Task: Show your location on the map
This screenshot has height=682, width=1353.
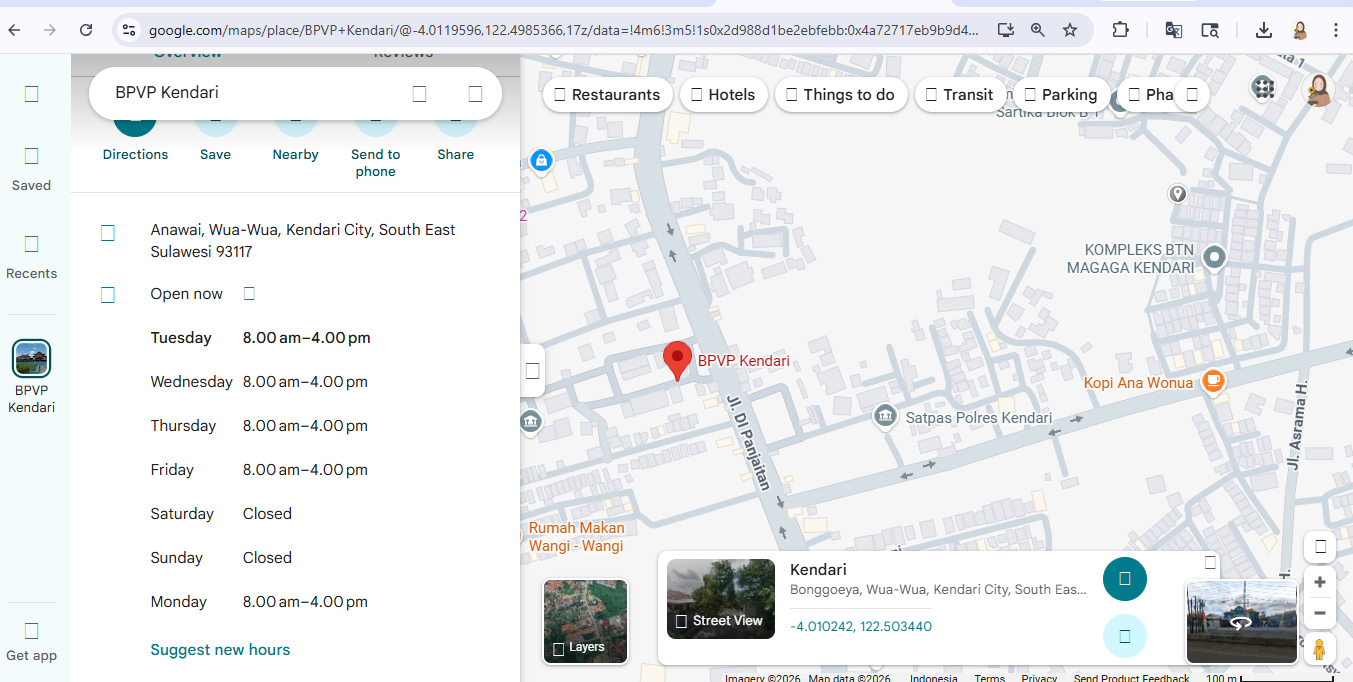Action: click(1320, 547)
